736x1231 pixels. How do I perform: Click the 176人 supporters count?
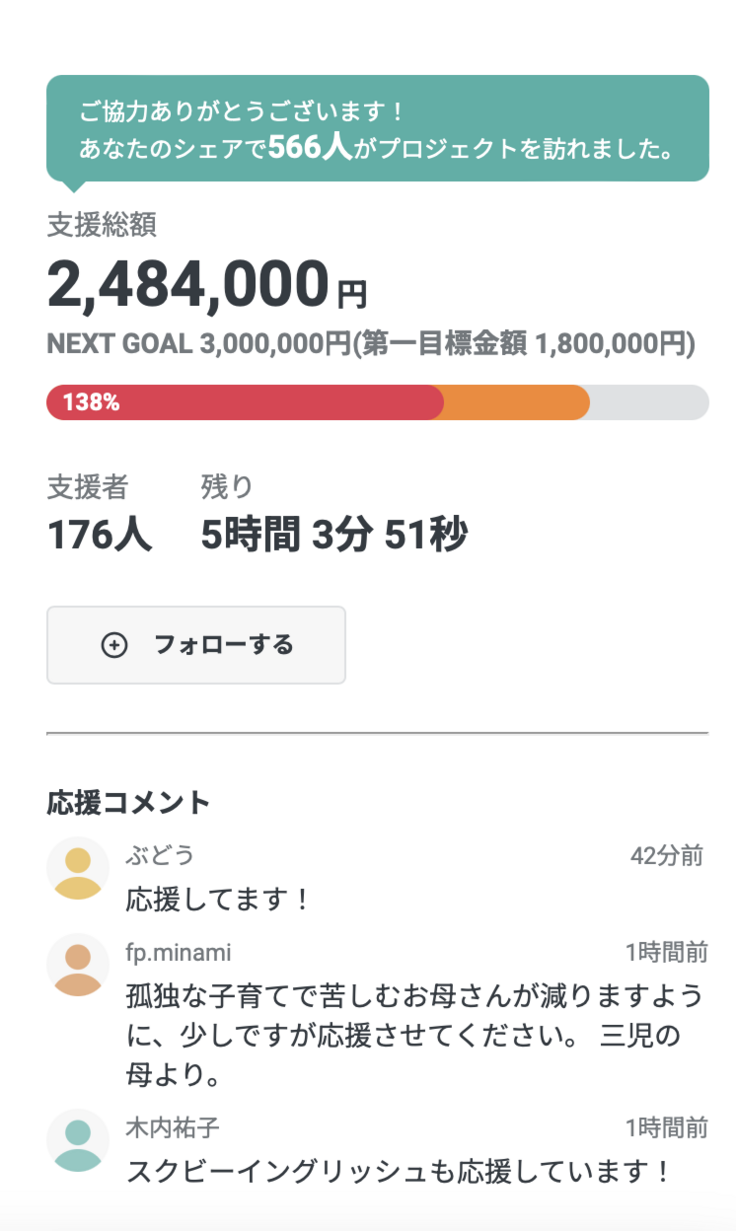[x=100, y=536]
